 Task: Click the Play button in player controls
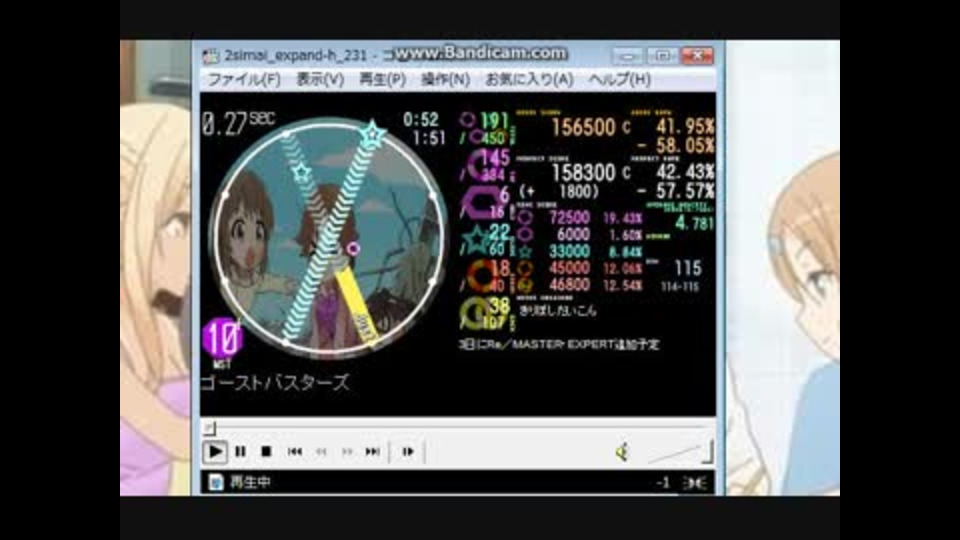tap(215, 452)
